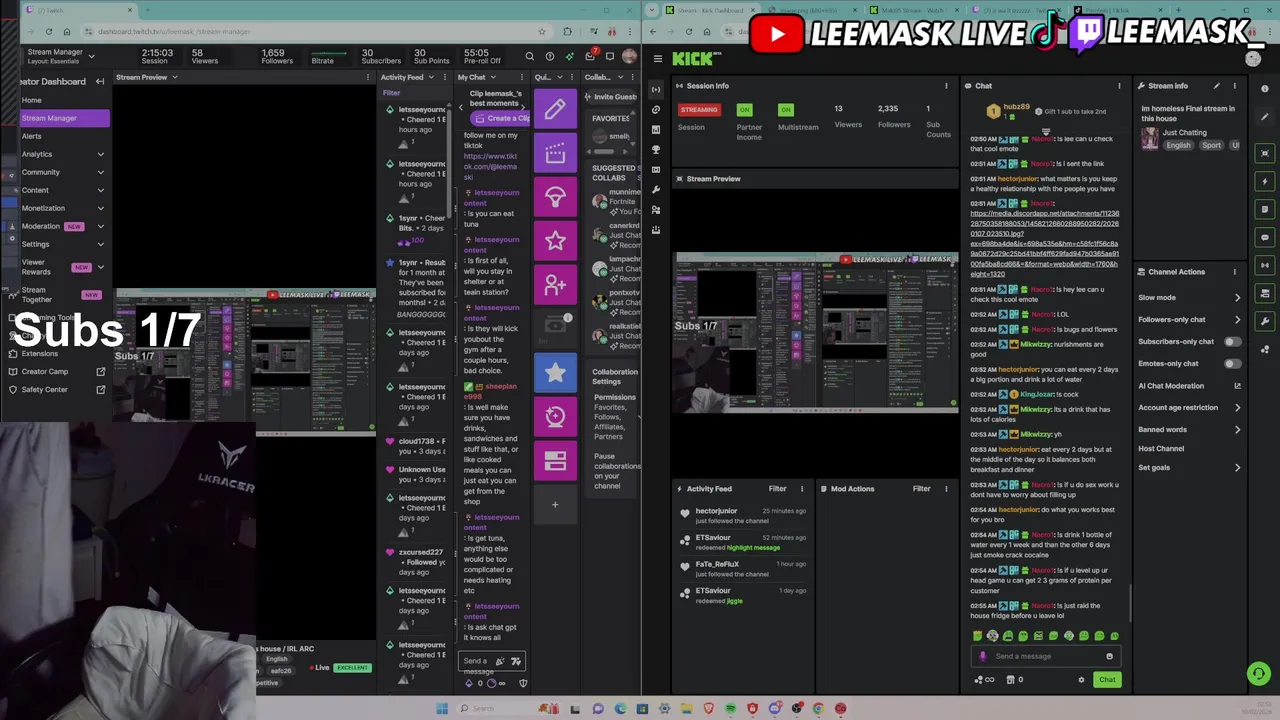Open Kick Chat panel three-dot menu

click(1119, 86)
